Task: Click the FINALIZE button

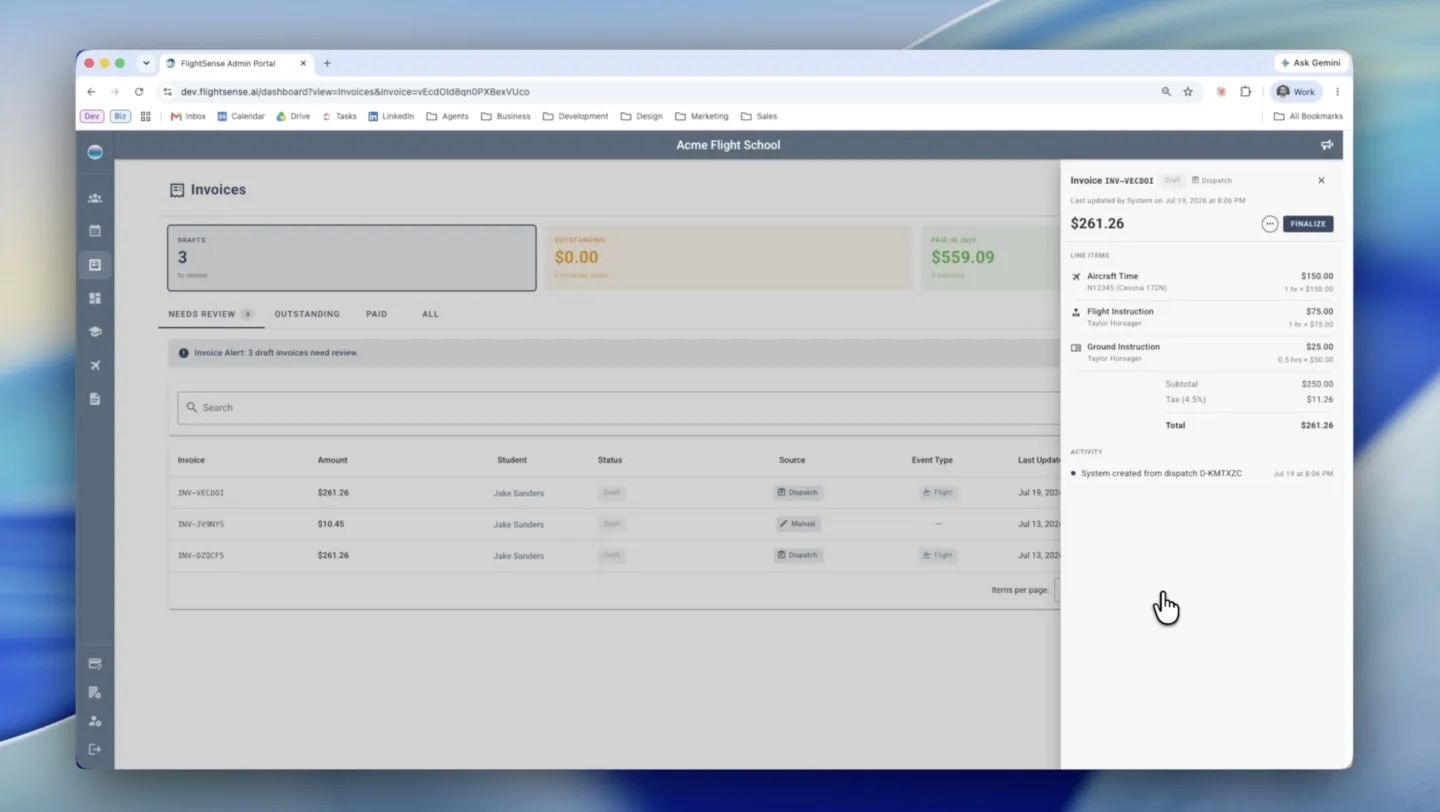Action: (x=1308, y=224)
